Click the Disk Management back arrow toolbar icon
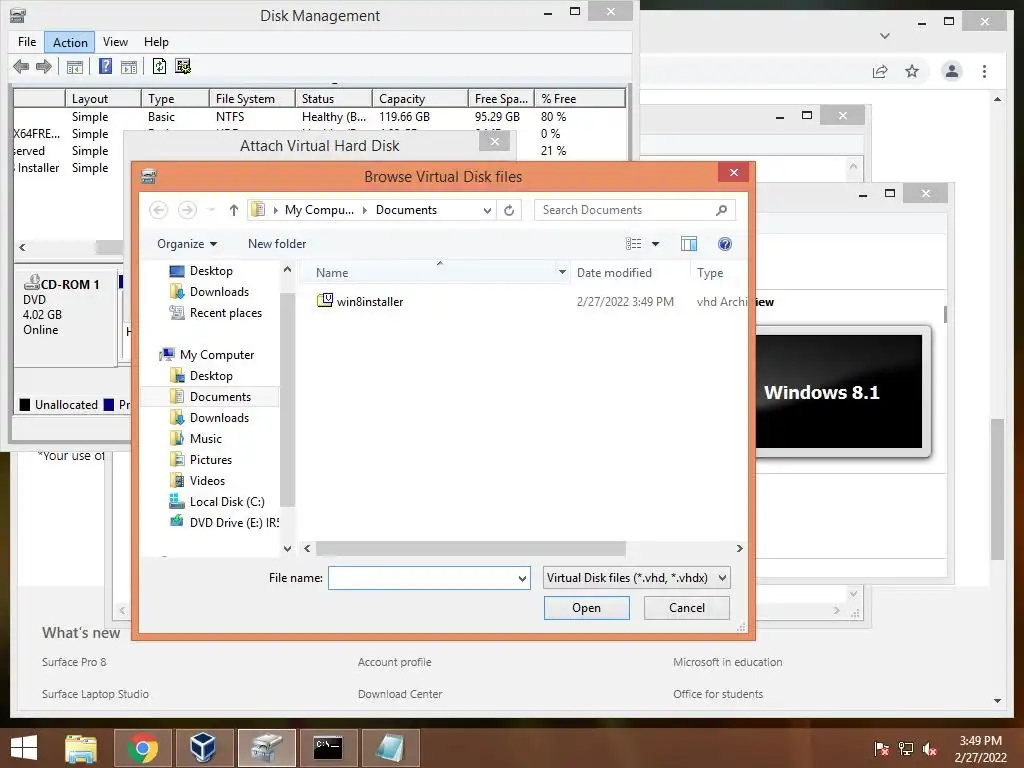 (x=21, y=67)
